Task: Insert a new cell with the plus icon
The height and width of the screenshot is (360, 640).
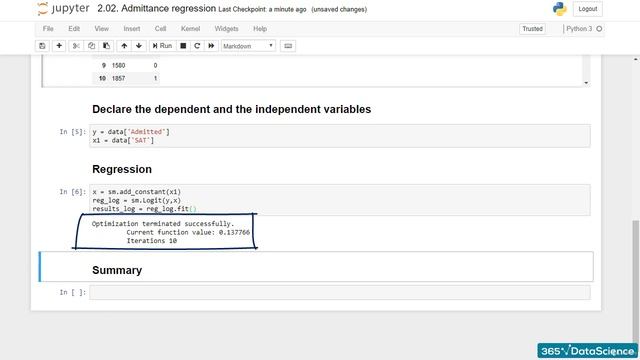Action: 59,46
